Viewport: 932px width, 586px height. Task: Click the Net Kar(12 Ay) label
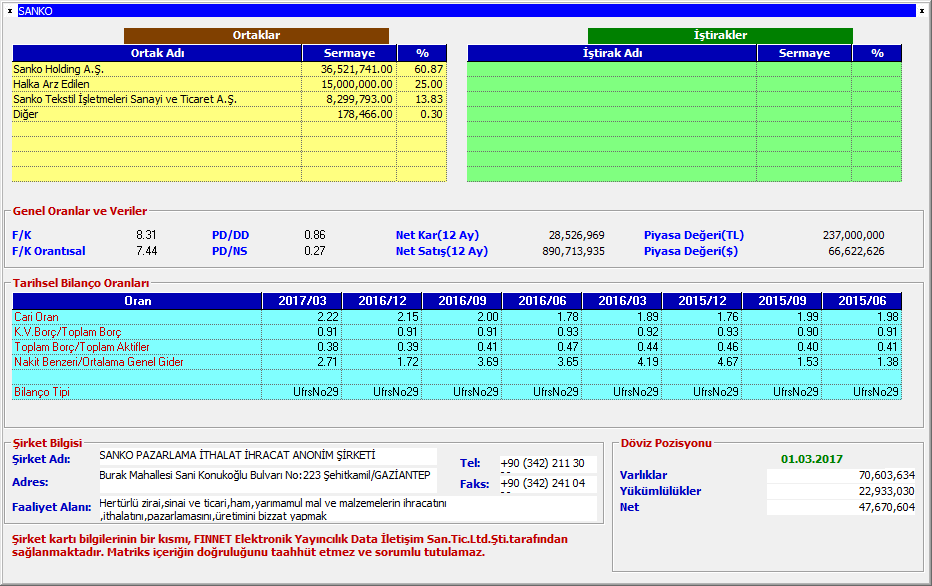[x=437, y=235]
